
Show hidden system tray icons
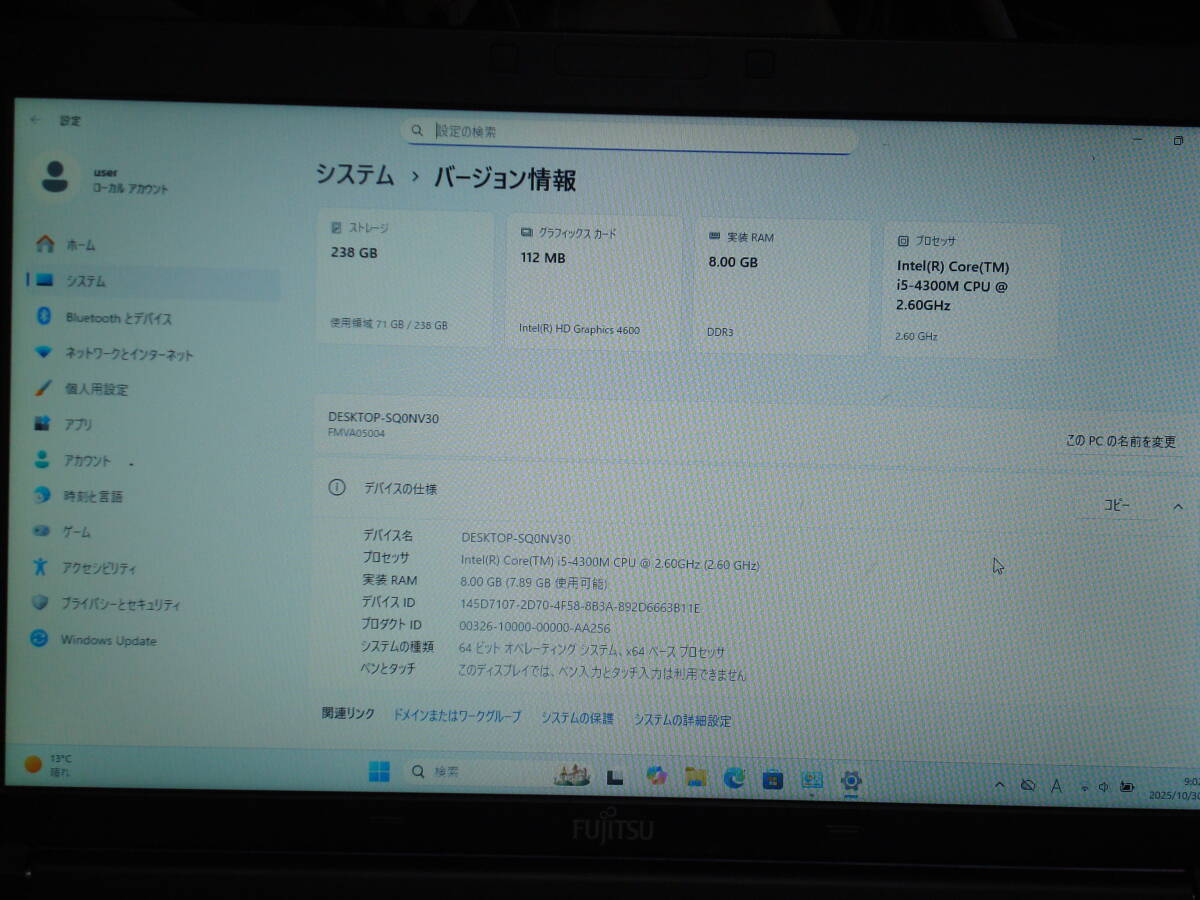tap(999, 786)
